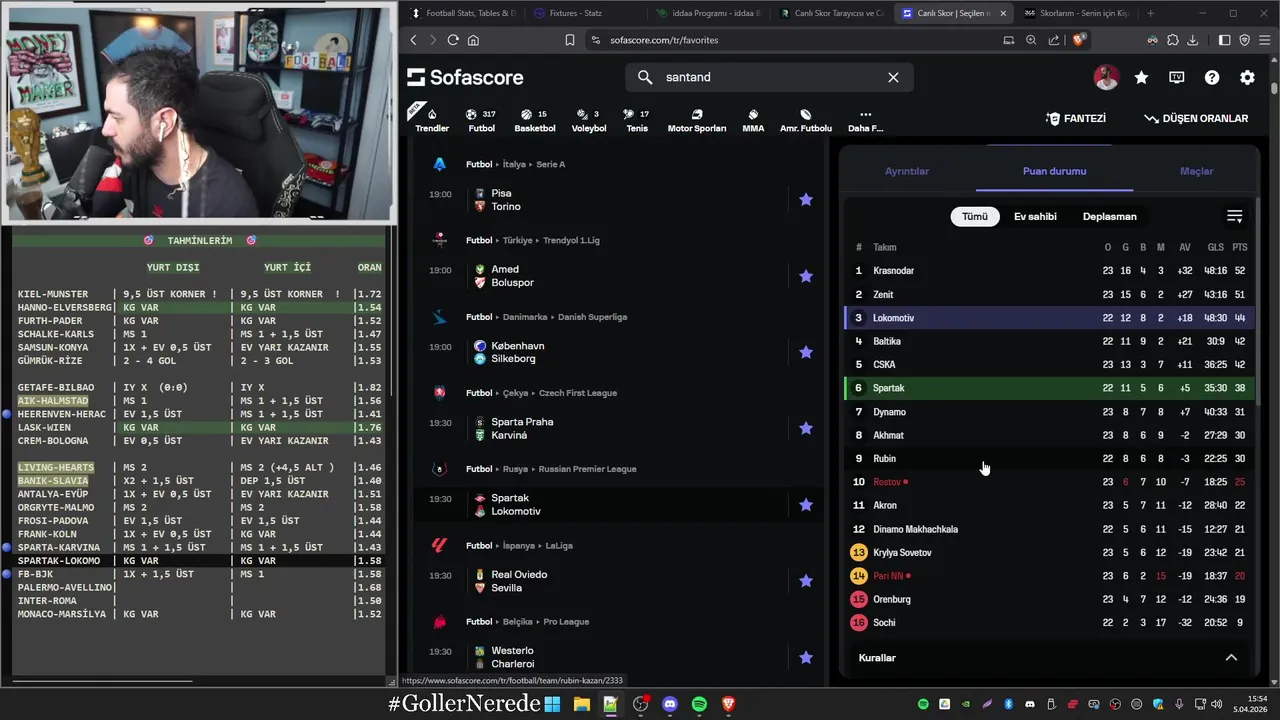Open Krasnodar team row in standings
Viewport: 1280px width, 720px height.
coord(1050,271)
